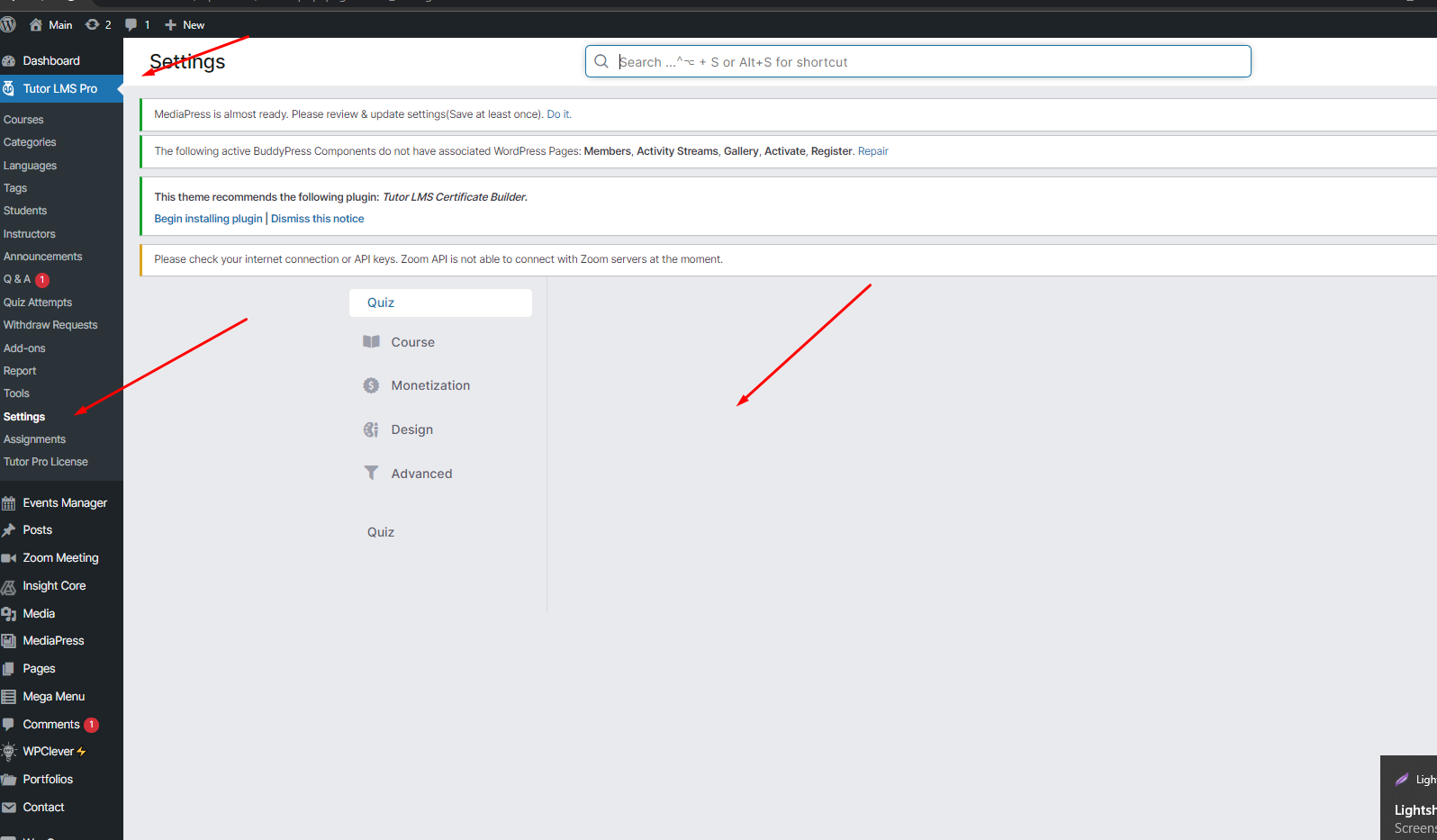1437x840 pixels.
Task: Open Tutor Pro License submenu item
Action: click(x=46, y=462)
